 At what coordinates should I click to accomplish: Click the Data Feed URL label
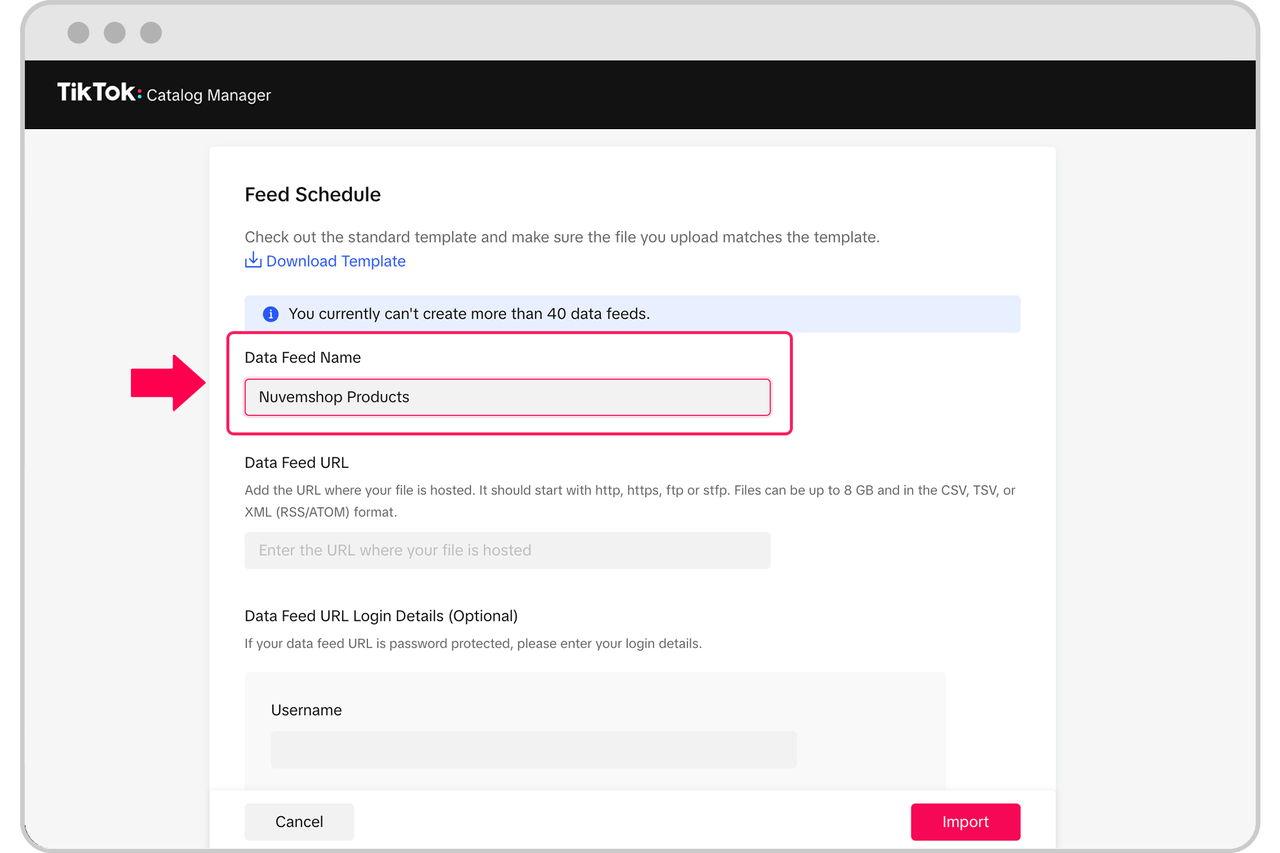296,463
